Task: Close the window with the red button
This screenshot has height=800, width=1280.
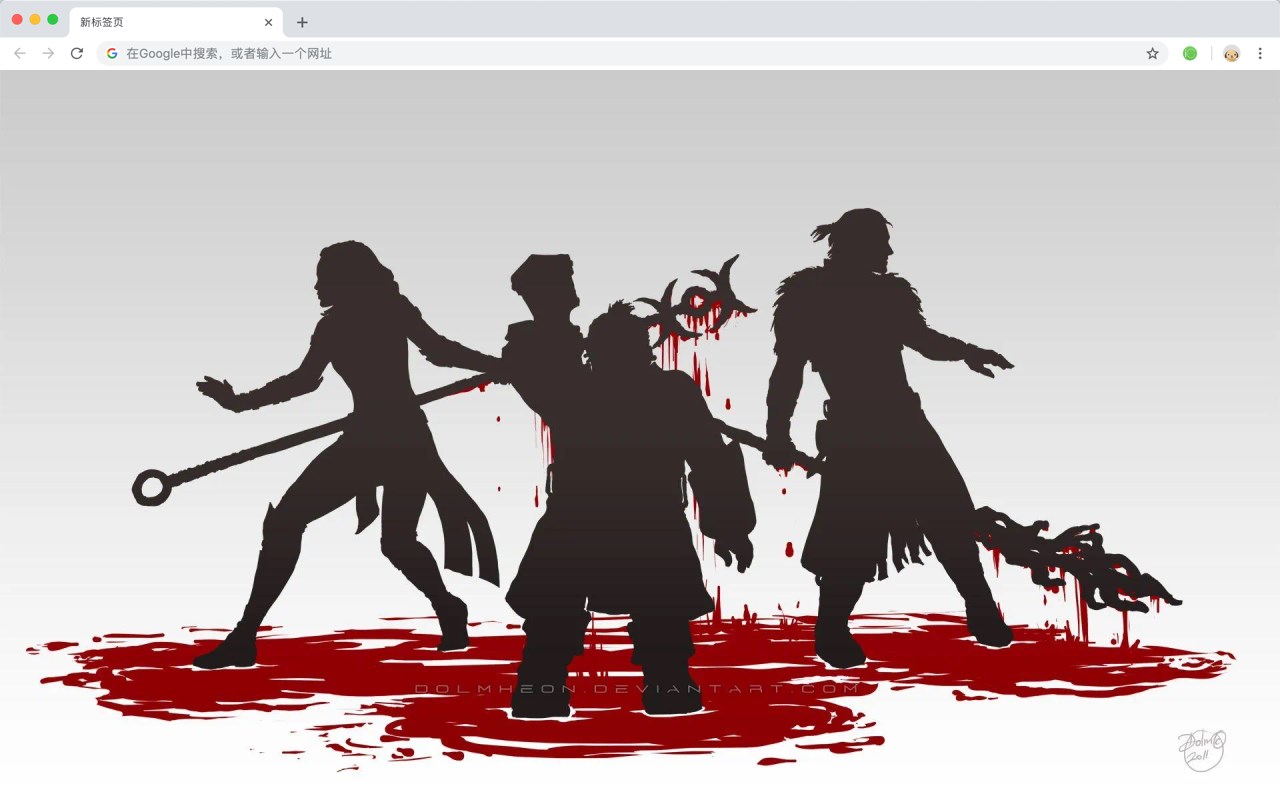Action: (x=17, y=19)
